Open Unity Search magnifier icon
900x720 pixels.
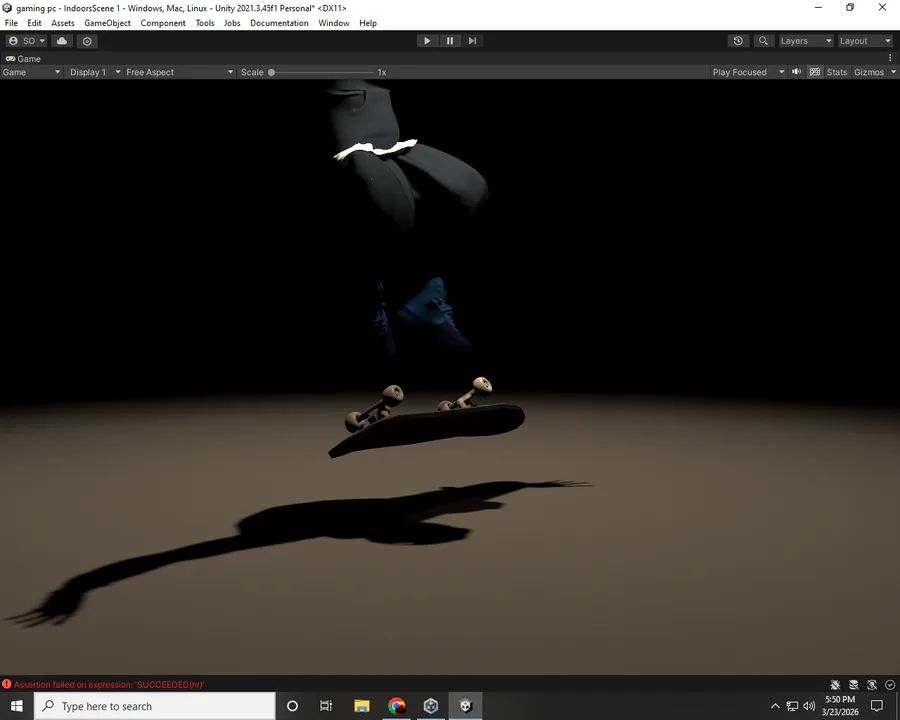click(x=763, y=41)
